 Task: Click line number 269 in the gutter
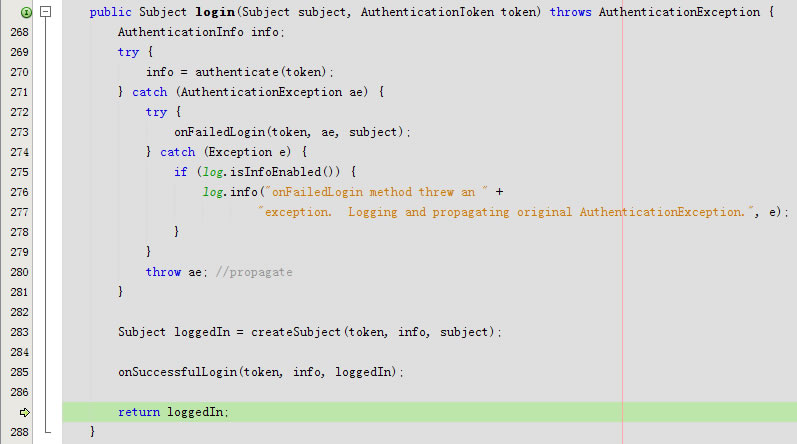coord(19,52)
